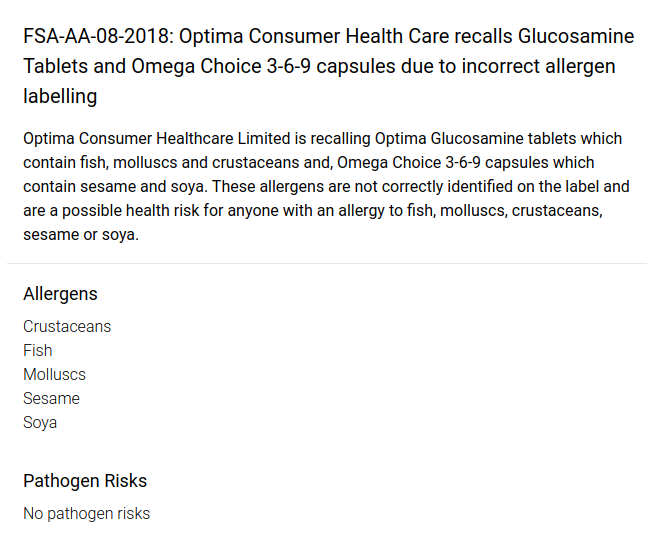Click the Sesame allergen entry

[x=51, y=398]
